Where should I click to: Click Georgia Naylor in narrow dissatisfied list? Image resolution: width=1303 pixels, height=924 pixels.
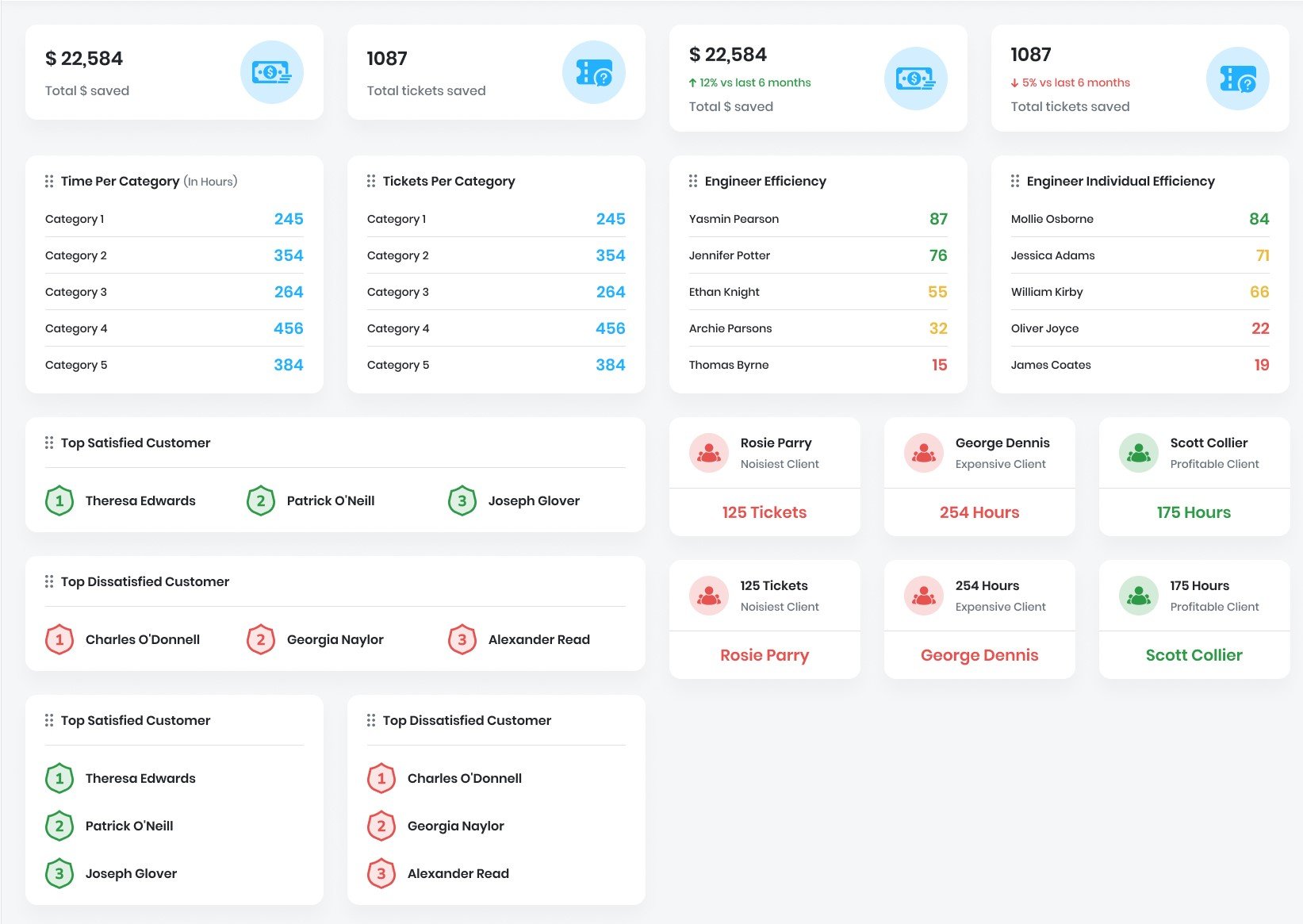(456, 826)
